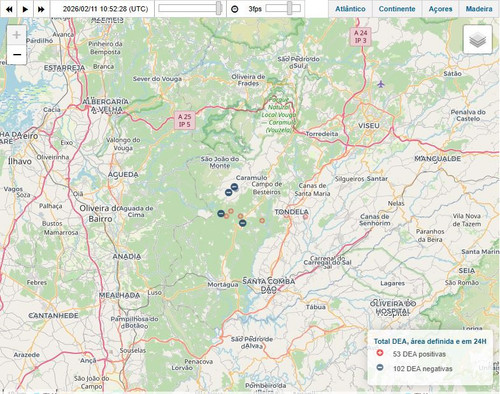Click the frame rate speed slider

[x=283, y=8]
